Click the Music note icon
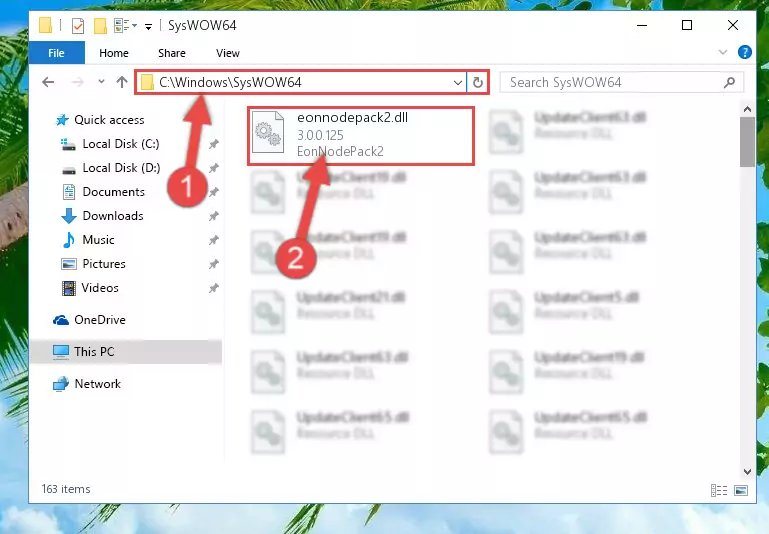This screenshot has height=534, width=769. pos(69,240)
